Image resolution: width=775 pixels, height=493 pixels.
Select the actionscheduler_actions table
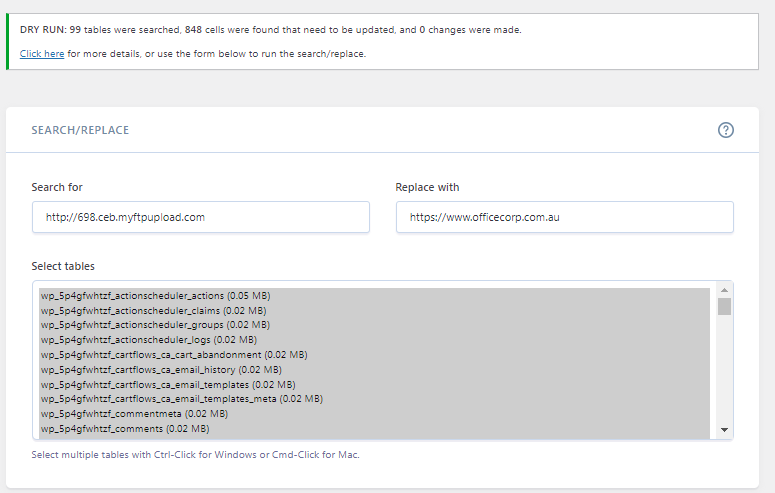pyautogui.click(x=155, y=296)
